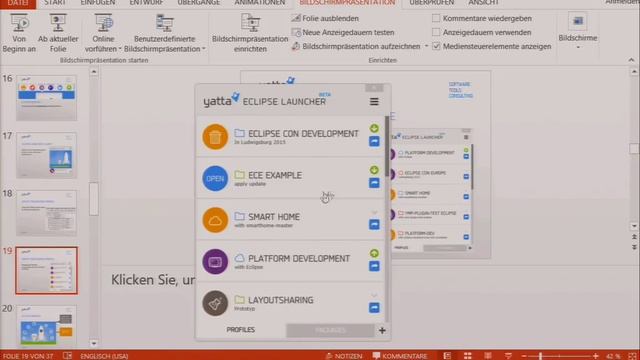Click blue action icon for ECE Example
Viewport: 640px width, 360px height.
(374, 183)
